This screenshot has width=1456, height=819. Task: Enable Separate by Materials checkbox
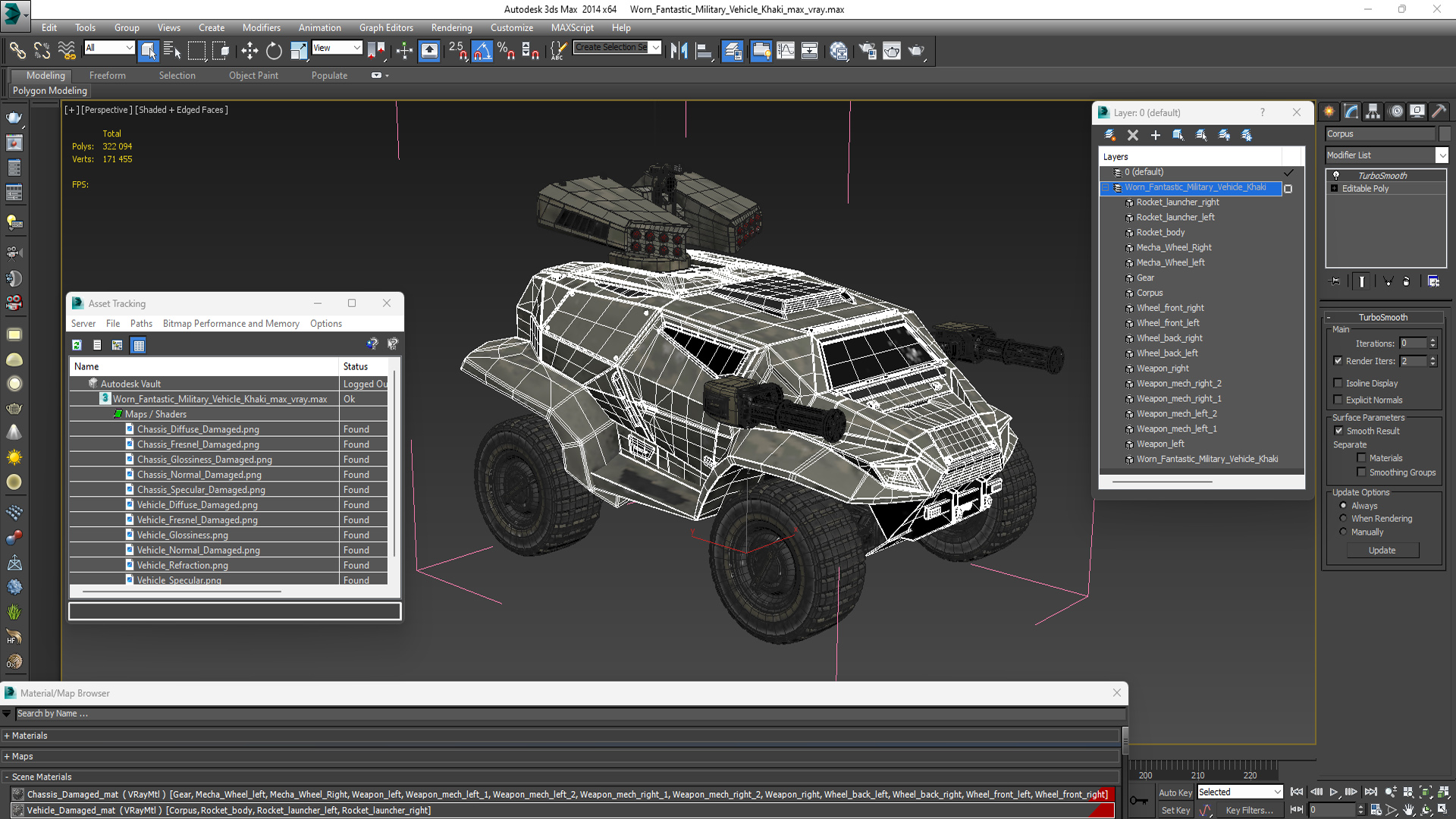1361,458
